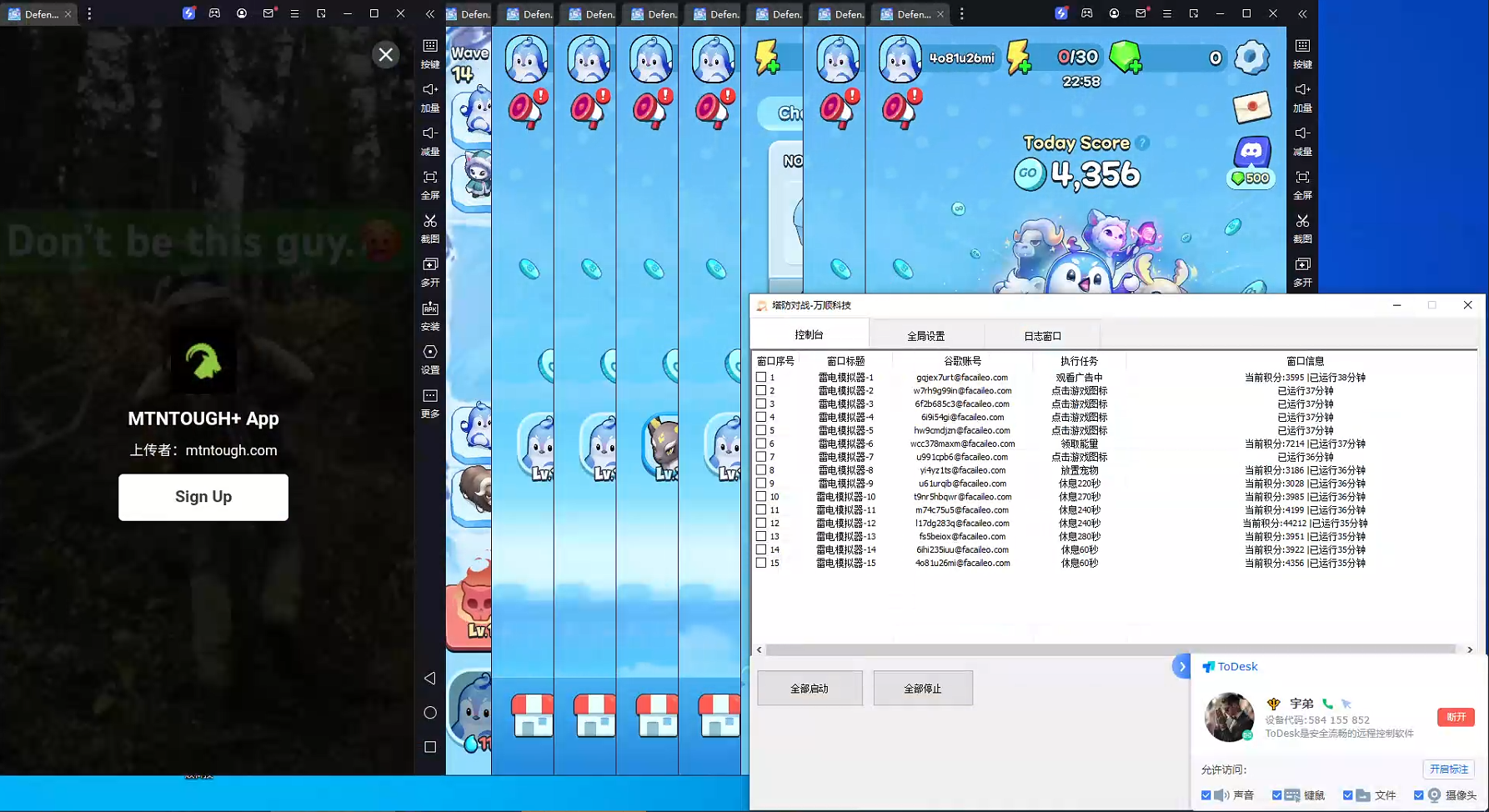The image size is (1489, 812).
Task: Switch to the 日志窗口 tab
Action: (1042, 336)
